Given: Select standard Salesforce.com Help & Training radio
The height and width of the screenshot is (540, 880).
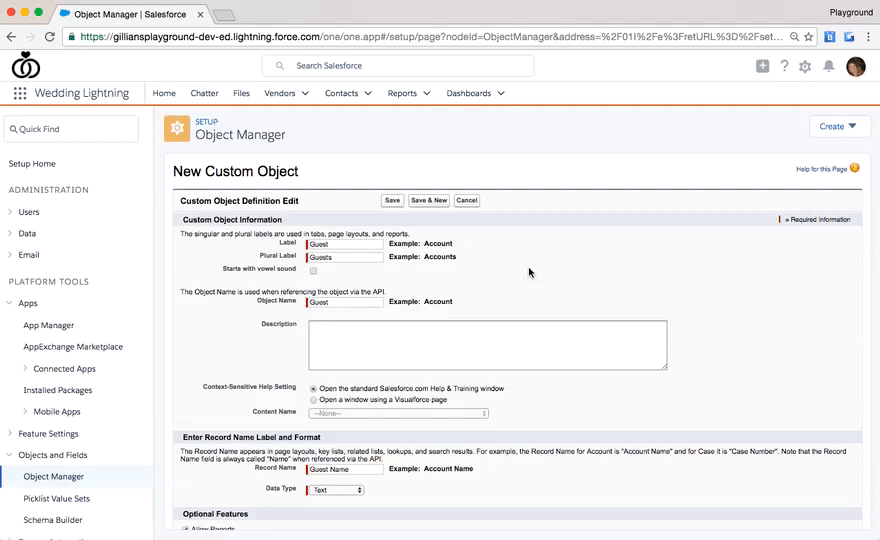Looking at the screenshot, I should click(x=313, y=388).
